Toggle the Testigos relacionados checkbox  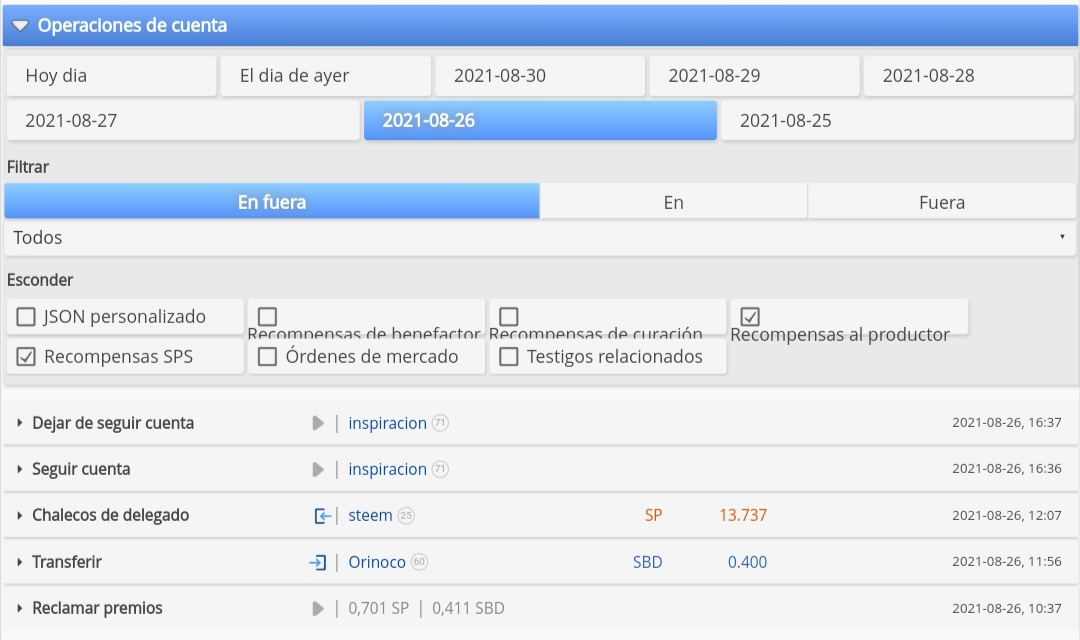coord(509,357)
